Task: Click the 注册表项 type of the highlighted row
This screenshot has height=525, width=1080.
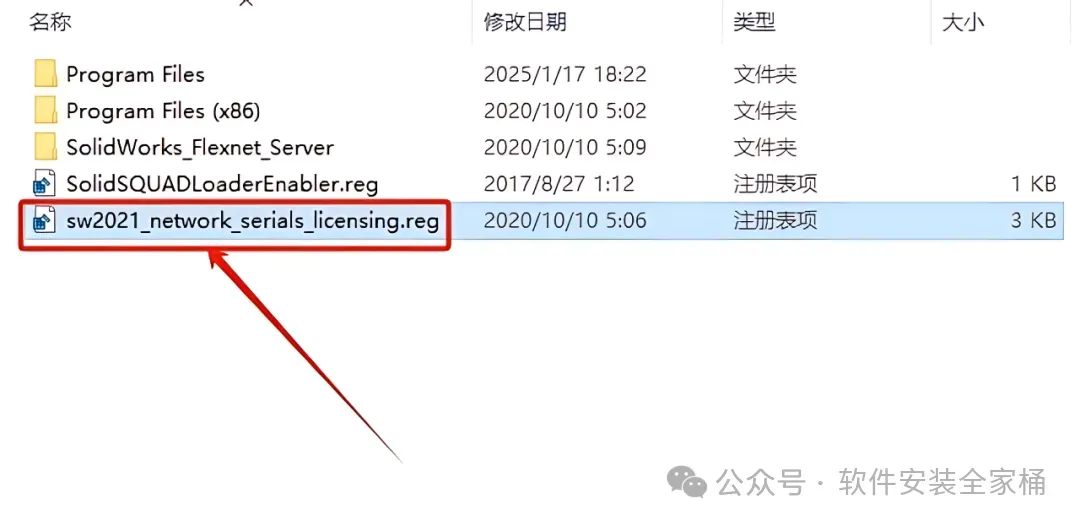Action: (x=775, y=221)
